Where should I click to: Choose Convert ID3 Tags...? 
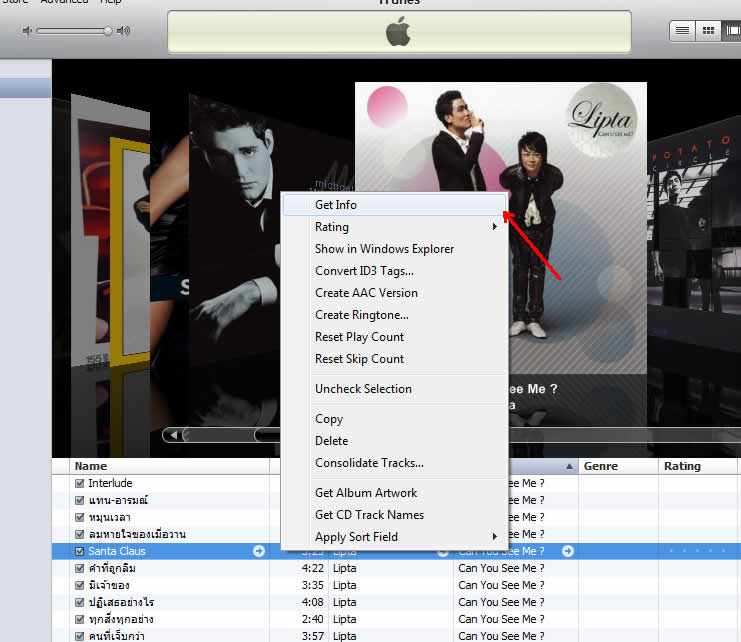click(394, 271)
